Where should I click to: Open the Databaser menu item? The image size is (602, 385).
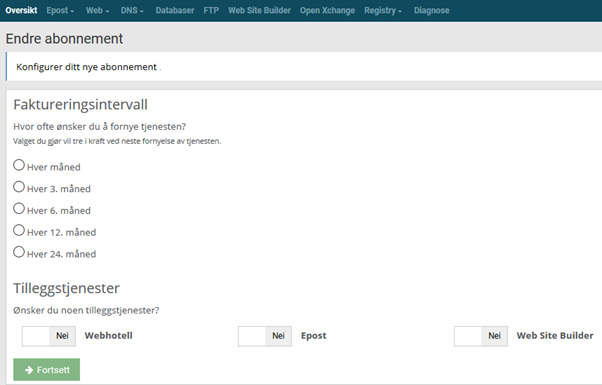pyautogui.click(x=175, y=10)
